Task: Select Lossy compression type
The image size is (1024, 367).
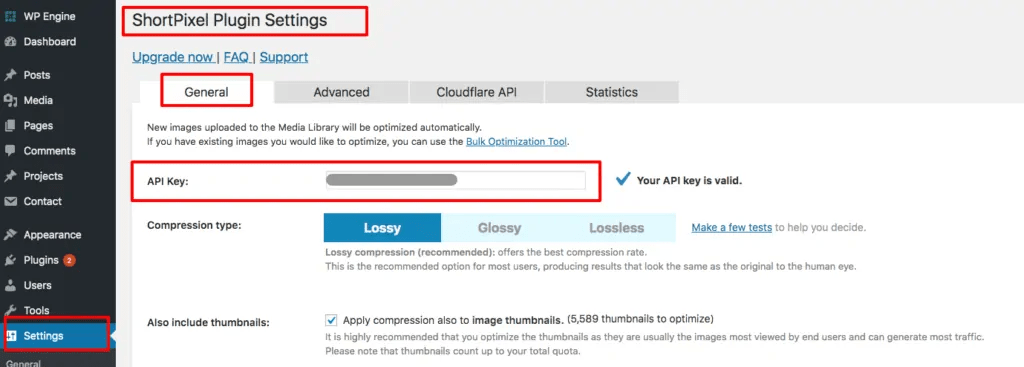Action: [x=382, y=228]
